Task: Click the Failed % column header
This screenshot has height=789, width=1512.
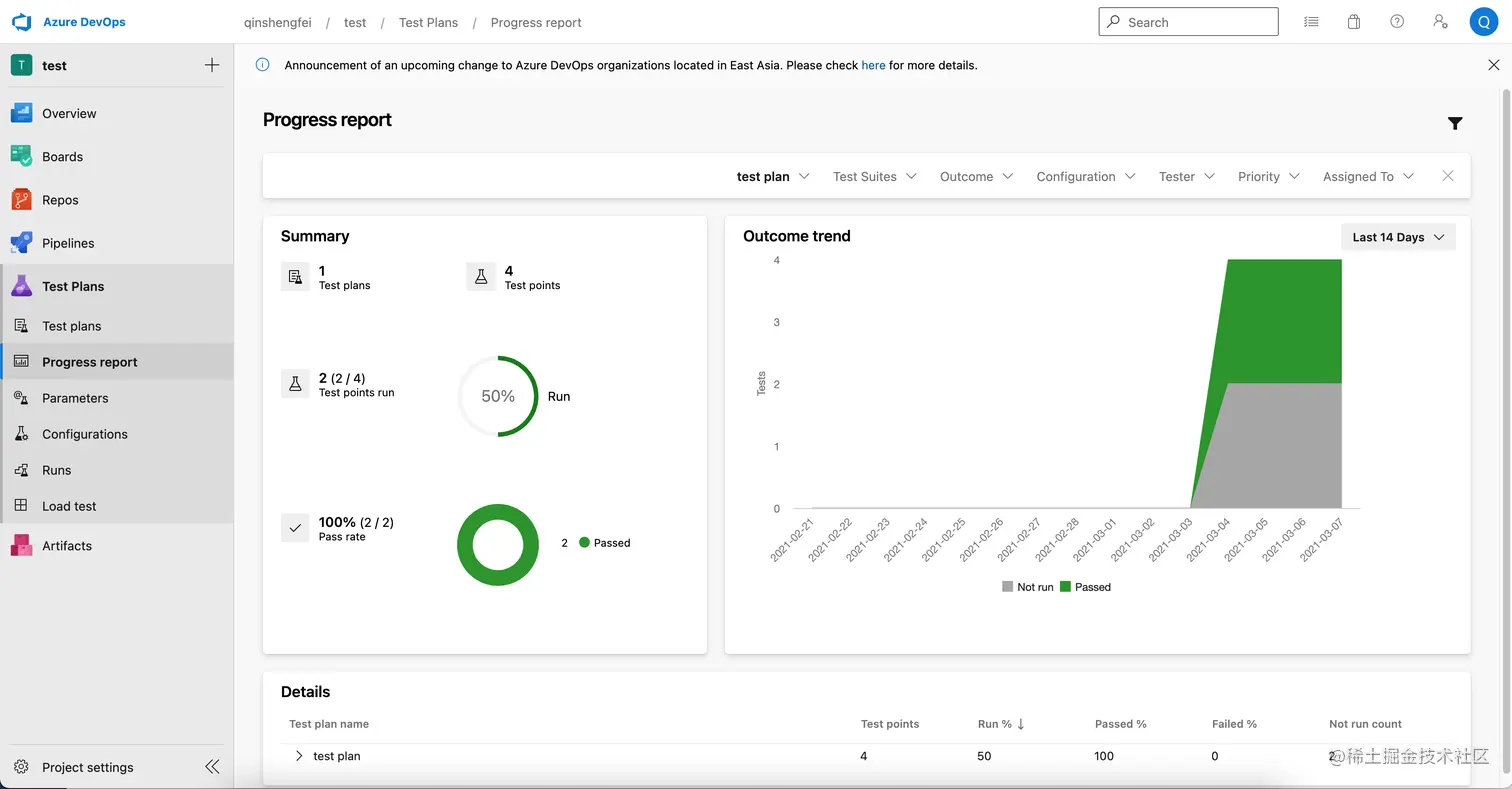Action: [x=1234, y=724]
